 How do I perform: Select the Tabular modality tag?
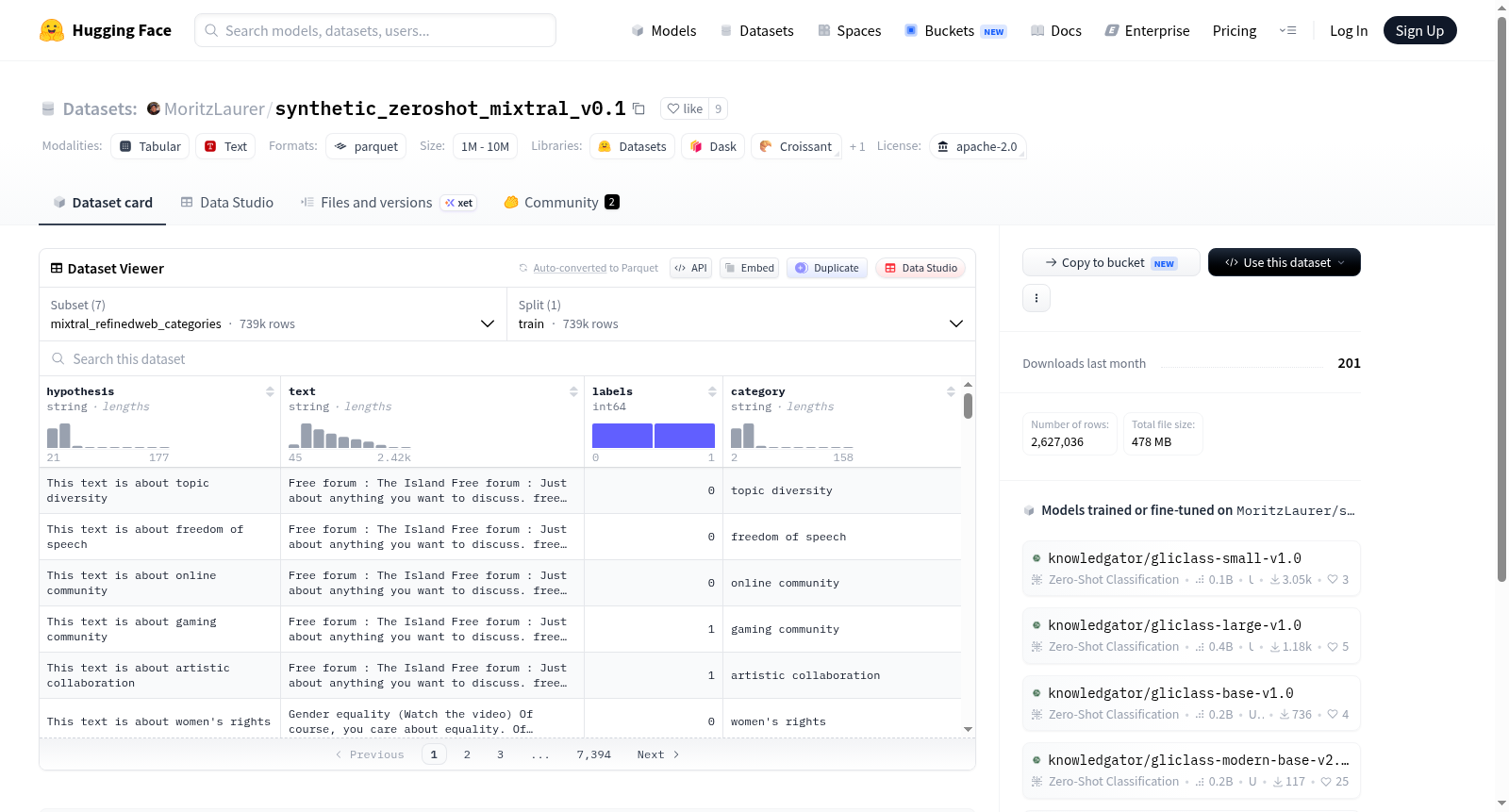pos(150,146)
